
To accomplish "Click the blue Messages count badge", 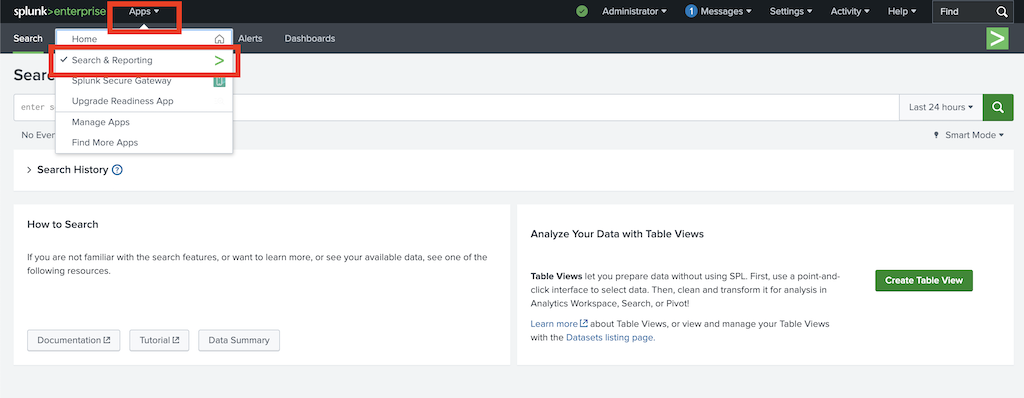I will [691, 11].
